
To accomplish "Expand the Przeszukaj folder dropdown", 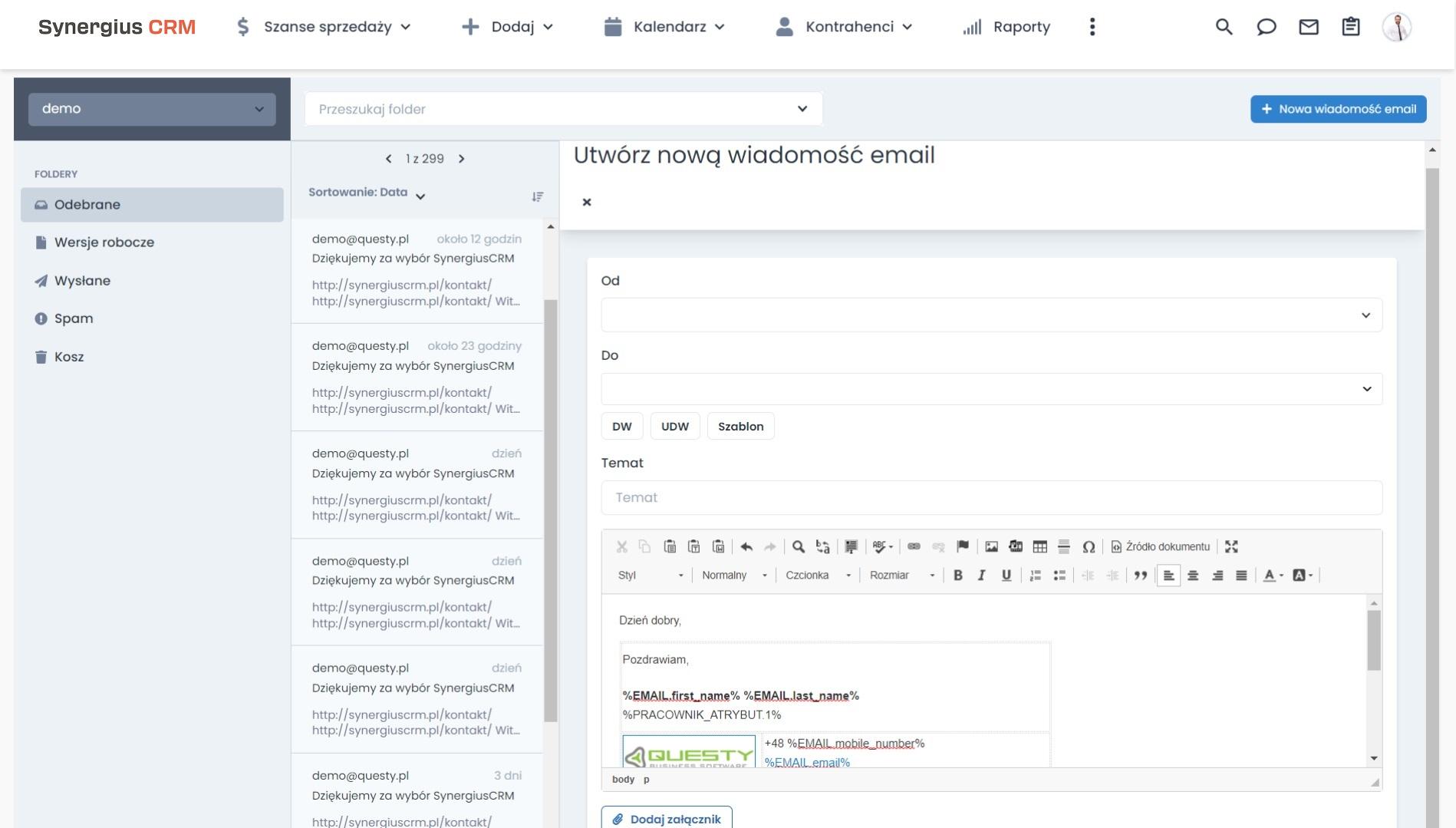I will [x=801, y=108].
